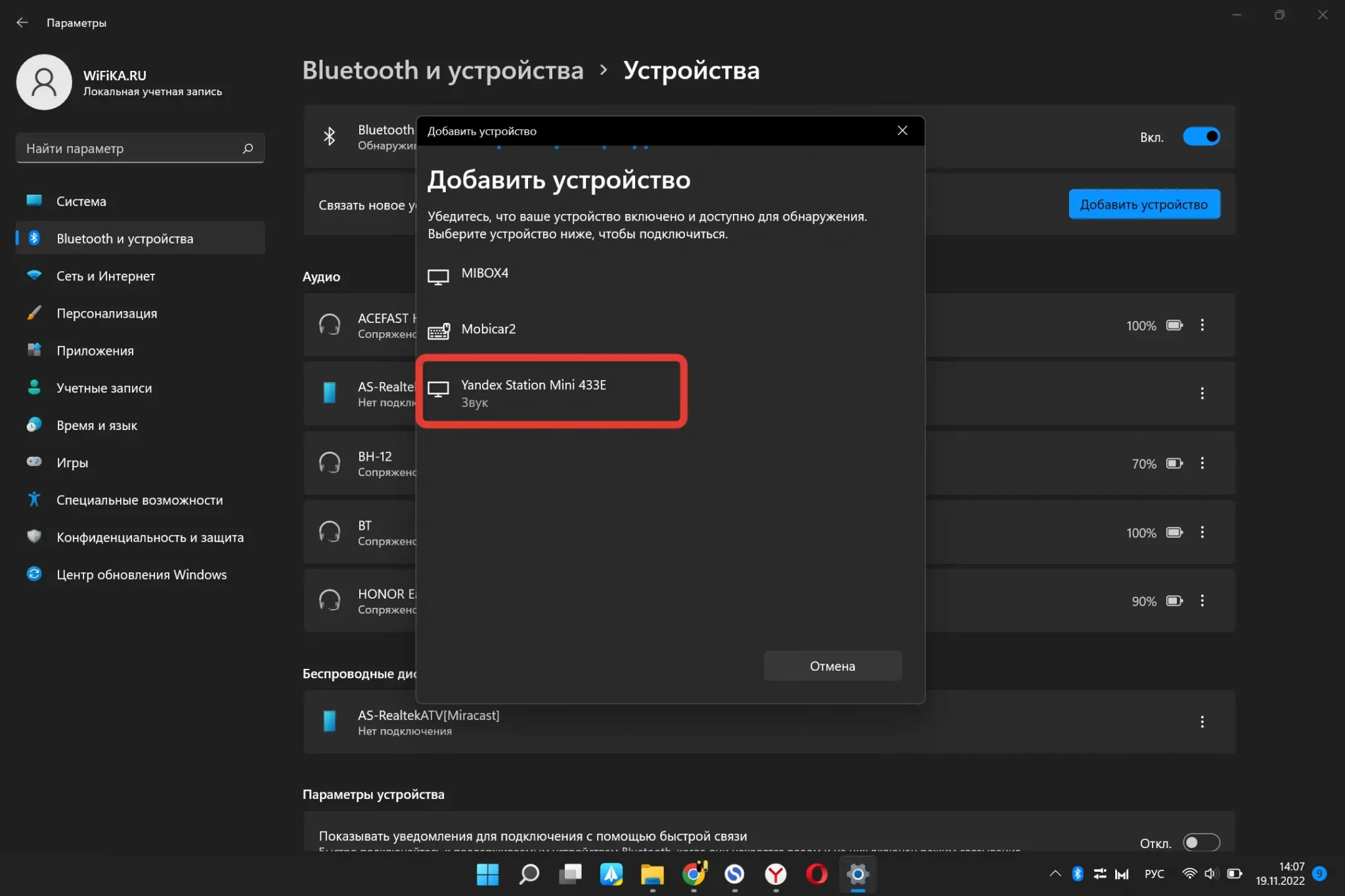Click the Mobicar2 keyboard icon
Screen dimensions: 1345x896
[x=439, y=331]
